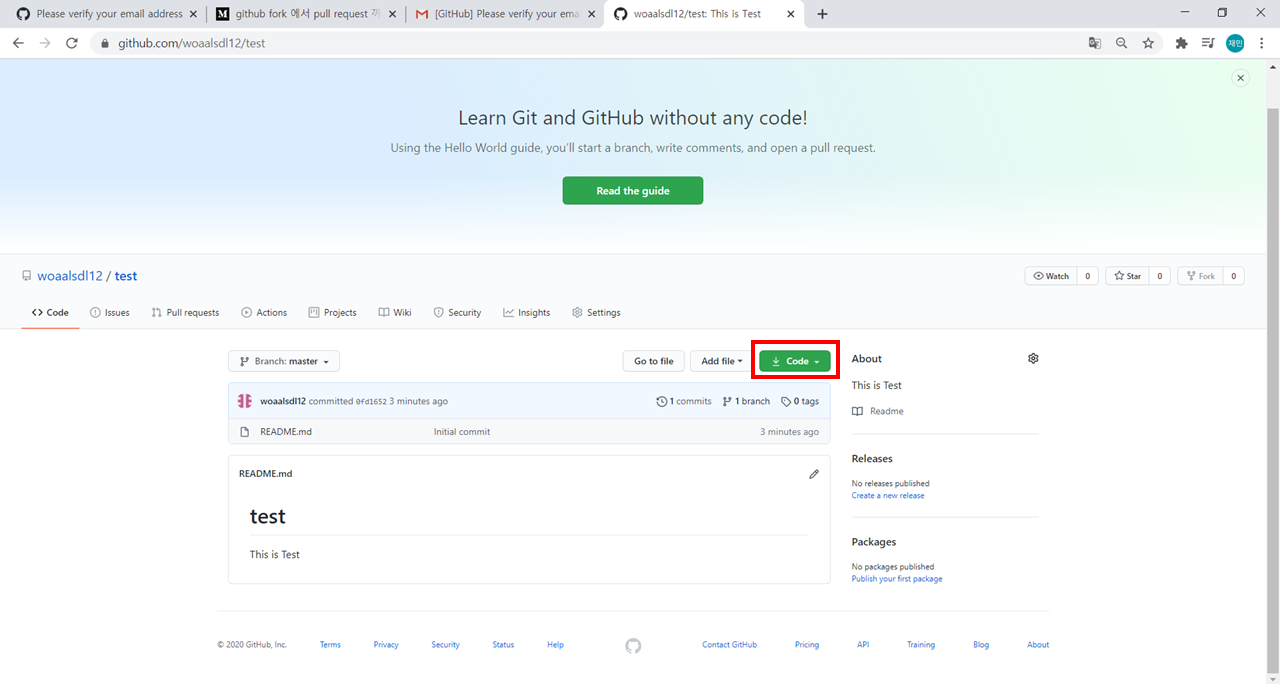Open the Initial commit message link
The height and width of the screenshot is (684, 1280).
(462, 432)
